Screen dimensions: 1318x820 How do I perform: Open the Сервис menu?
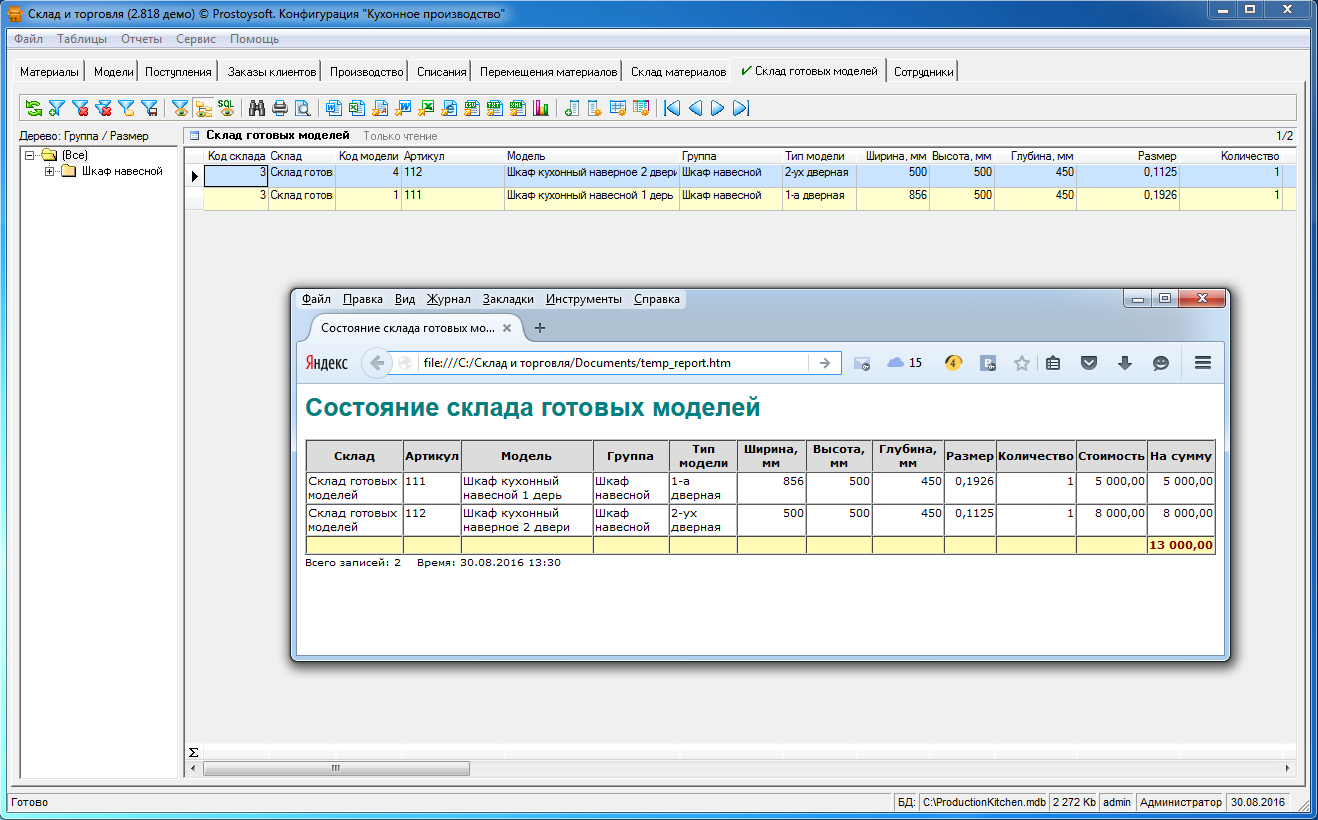196,39
